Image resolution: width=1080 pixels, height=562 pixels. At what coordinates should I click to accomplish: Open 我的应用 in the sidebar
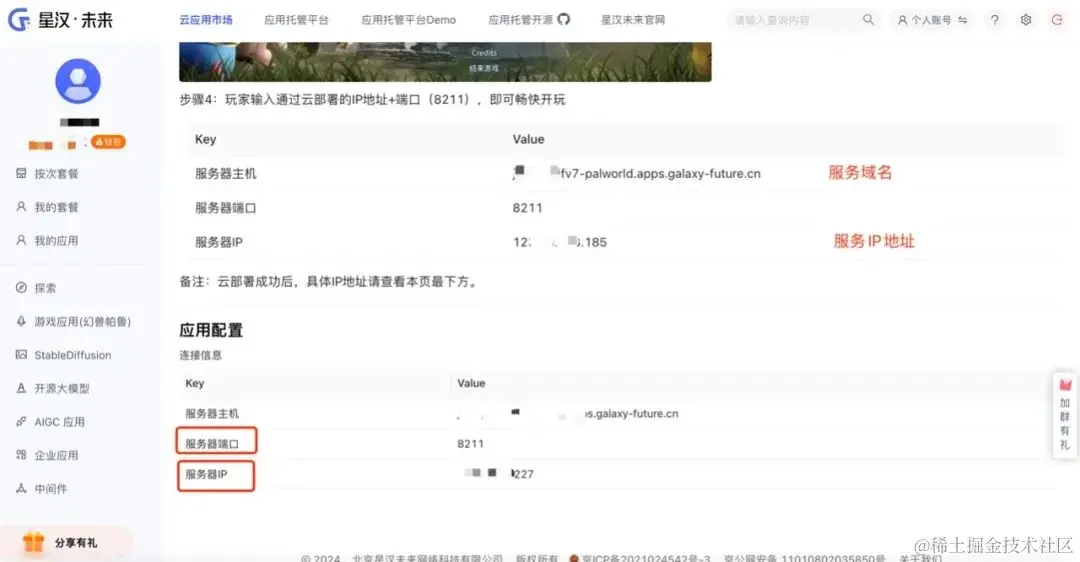pyautogui.click(x=56, y=240)
